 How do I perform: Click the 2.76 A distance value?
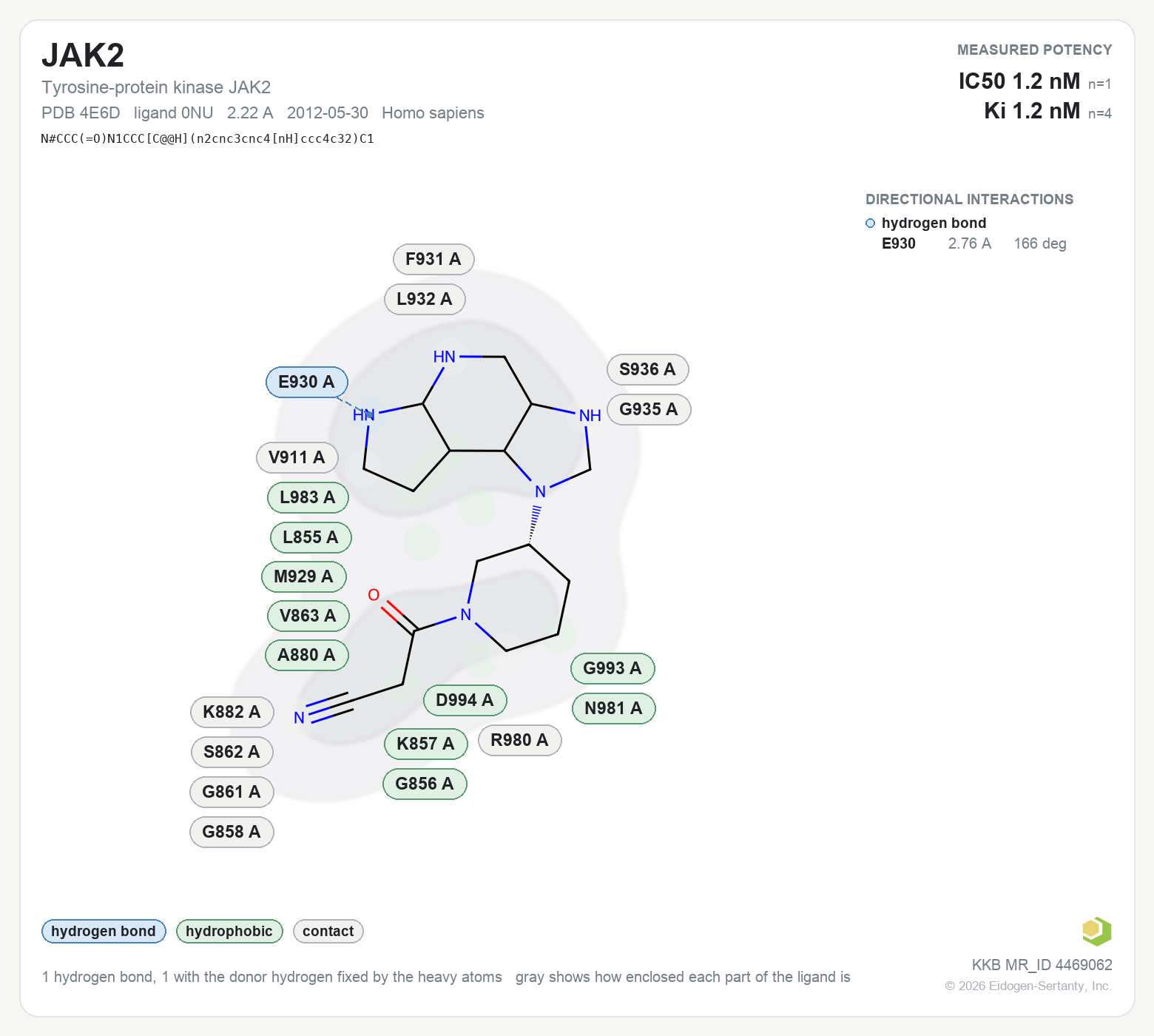(970, 243)
